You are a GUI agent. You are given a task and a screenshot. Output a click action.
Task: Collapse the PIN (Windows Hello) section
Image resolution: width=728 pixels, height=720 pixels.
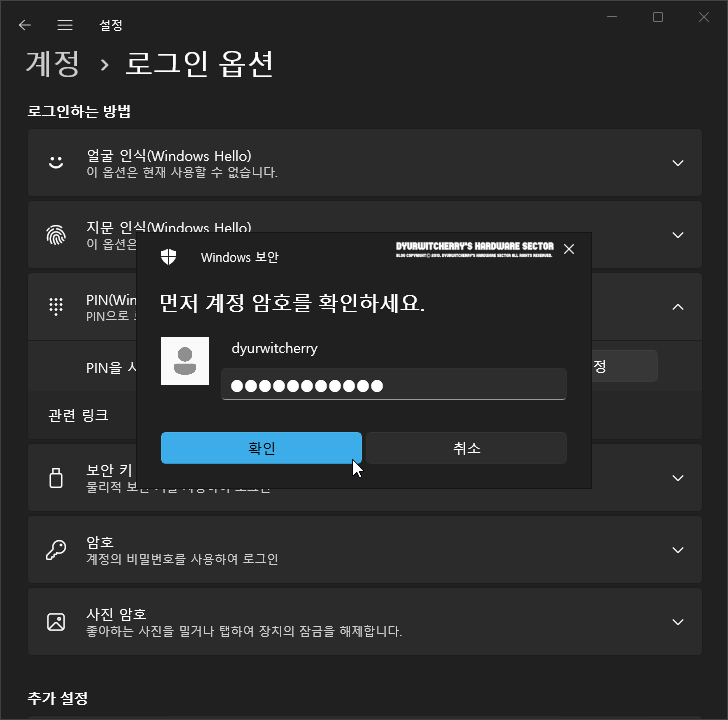pyautogui.click(x=678, y=307)
